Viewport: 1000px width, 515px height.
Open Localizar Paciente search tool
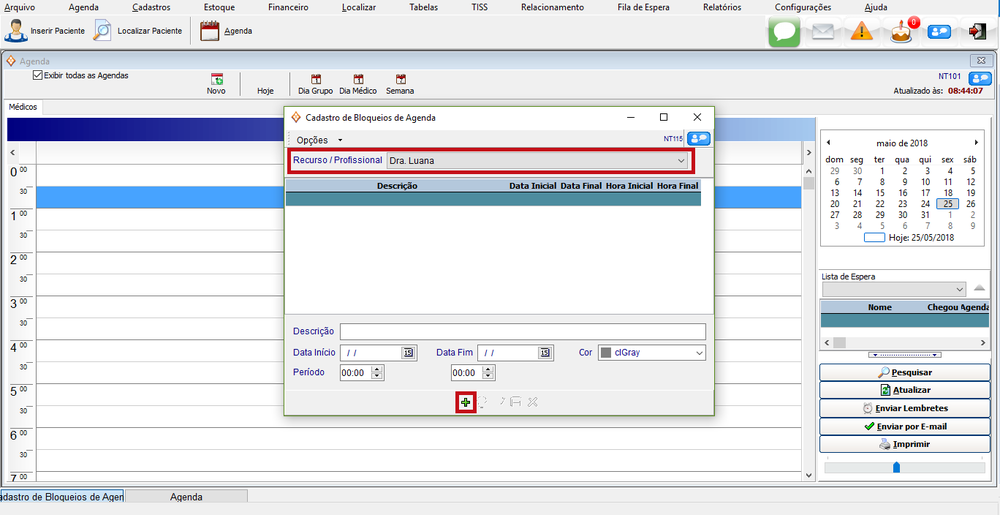pyautogui.click(x=103, y=30)
